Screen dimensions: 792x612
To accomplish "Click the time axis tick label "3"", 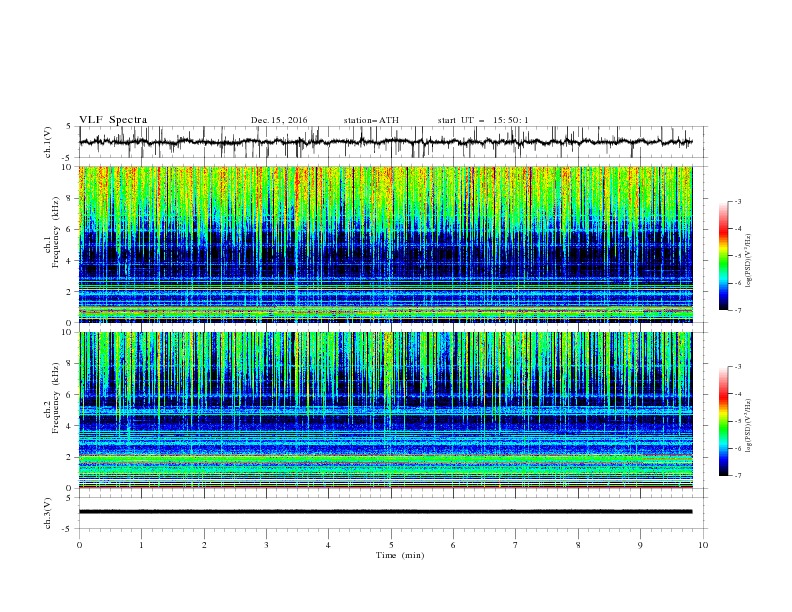I will (x=266, y=545).
